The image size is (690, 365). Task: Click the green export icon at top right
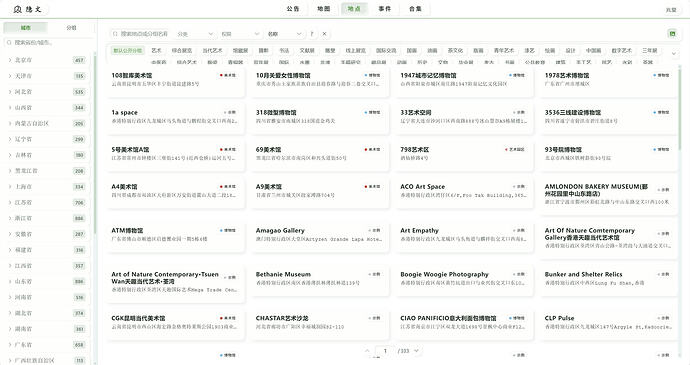(x=672, y=34)
